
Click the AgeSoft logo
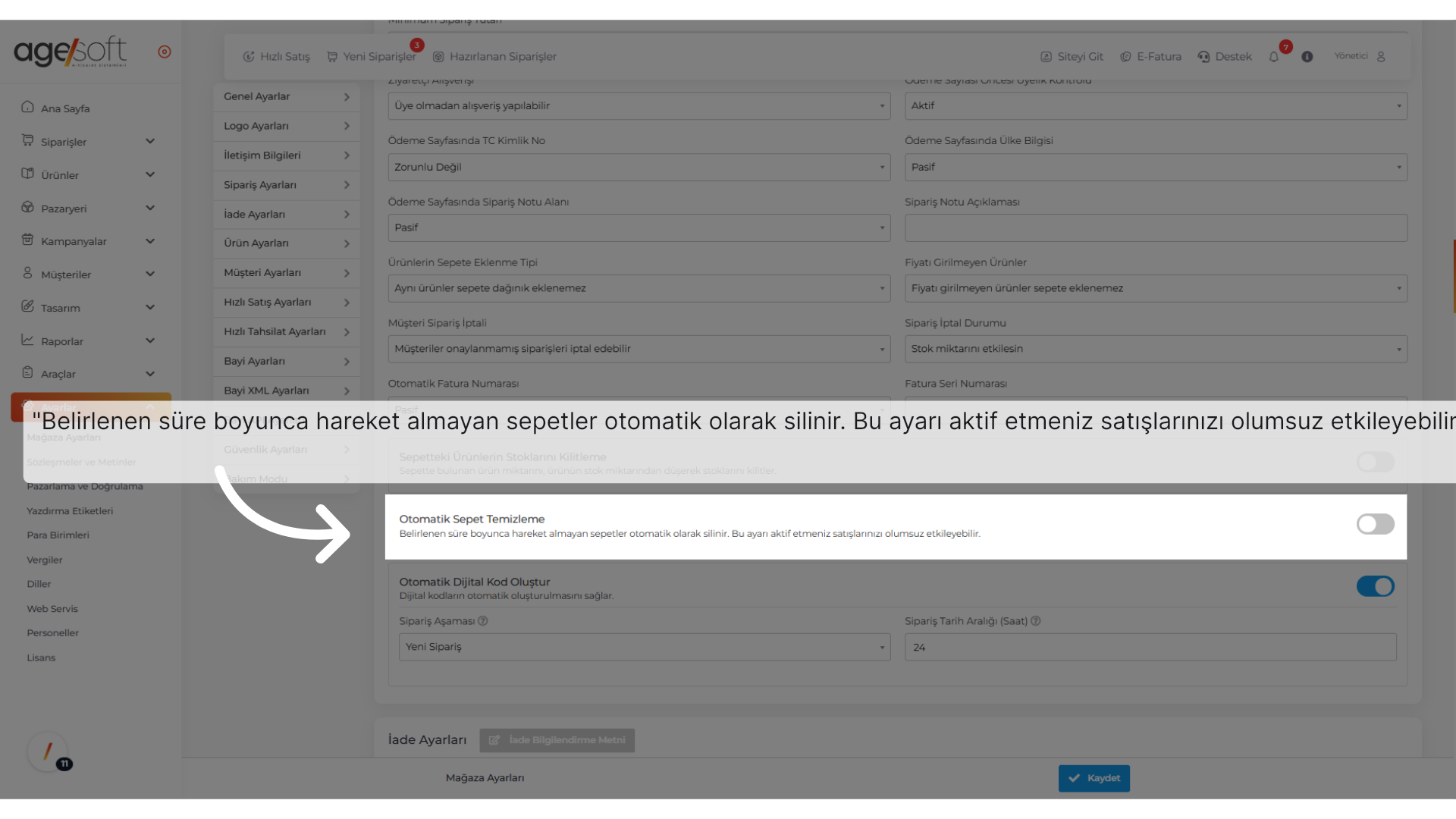click(x=70, y=52)
